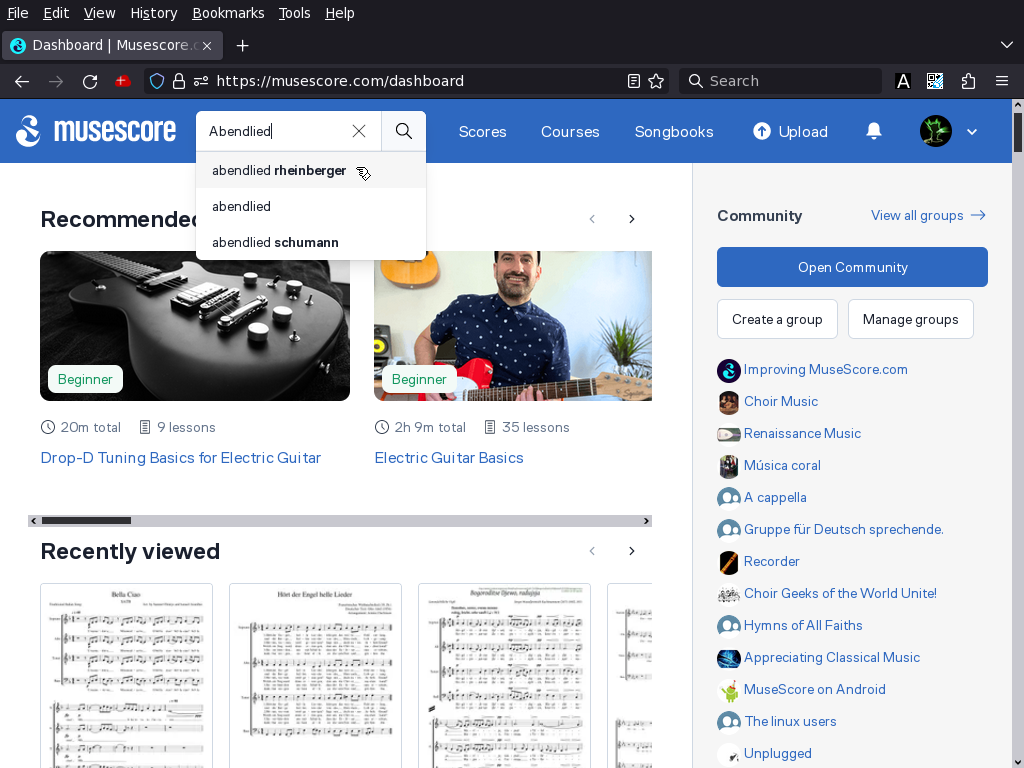Toggle reader view icon
The width and height of the screenshot is (1024, 768).
pos(633,81)
